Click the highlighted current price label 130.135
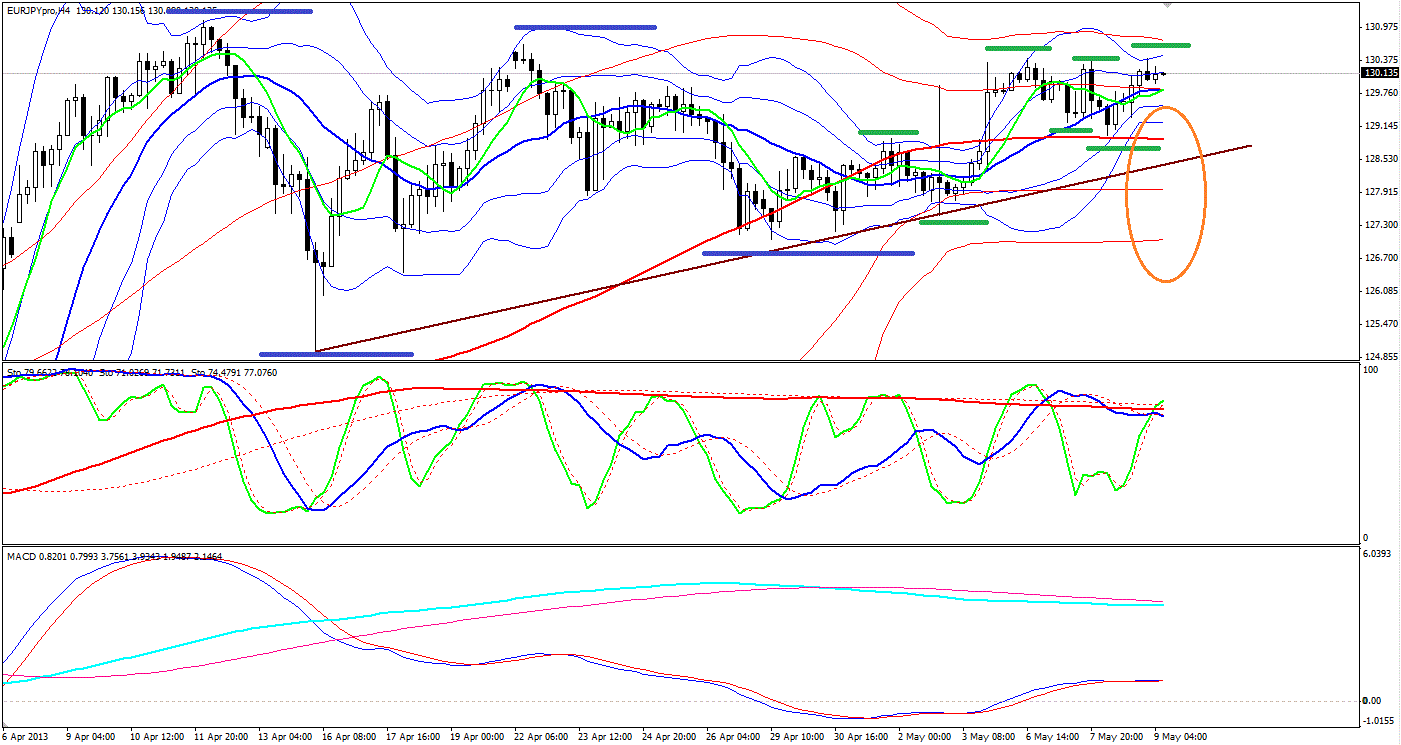 [1380, 73]
